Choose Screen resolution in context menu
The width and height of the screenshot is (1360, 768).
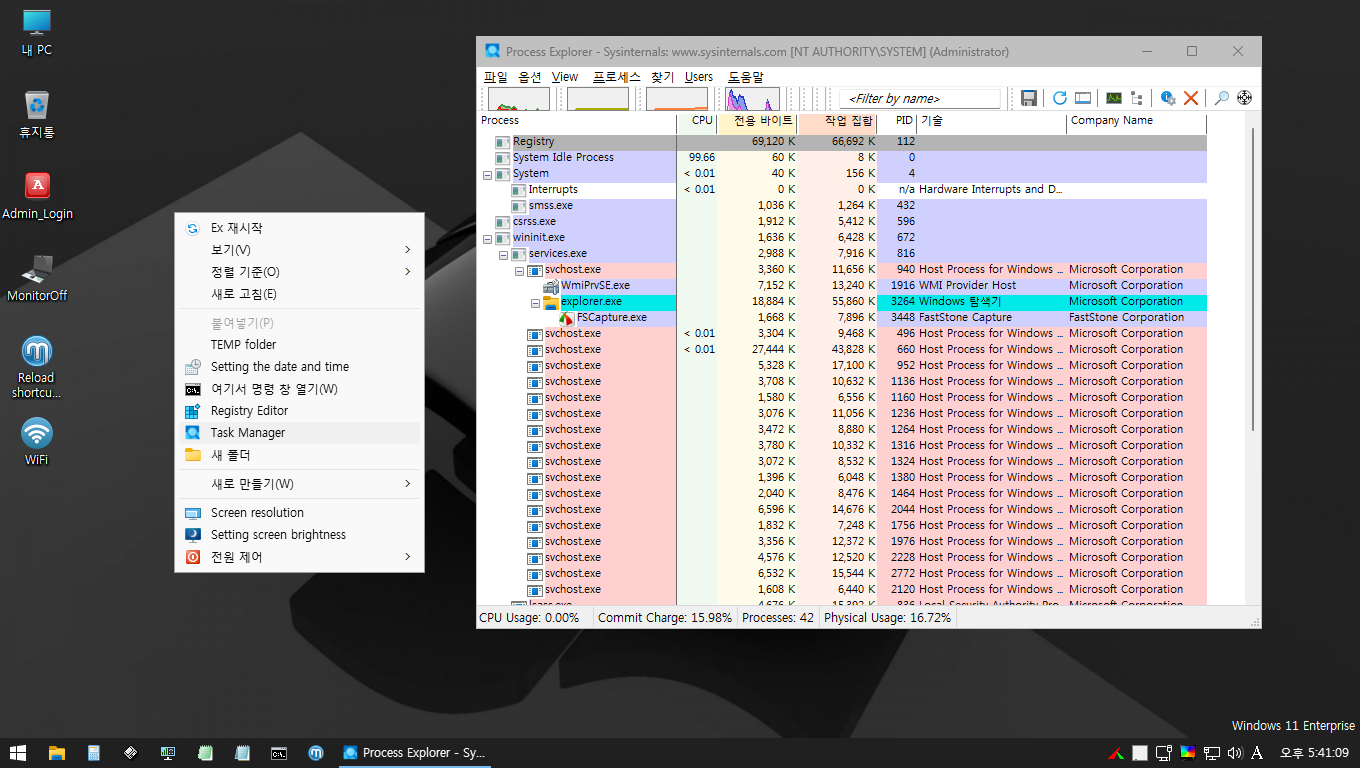pos(299,513)
